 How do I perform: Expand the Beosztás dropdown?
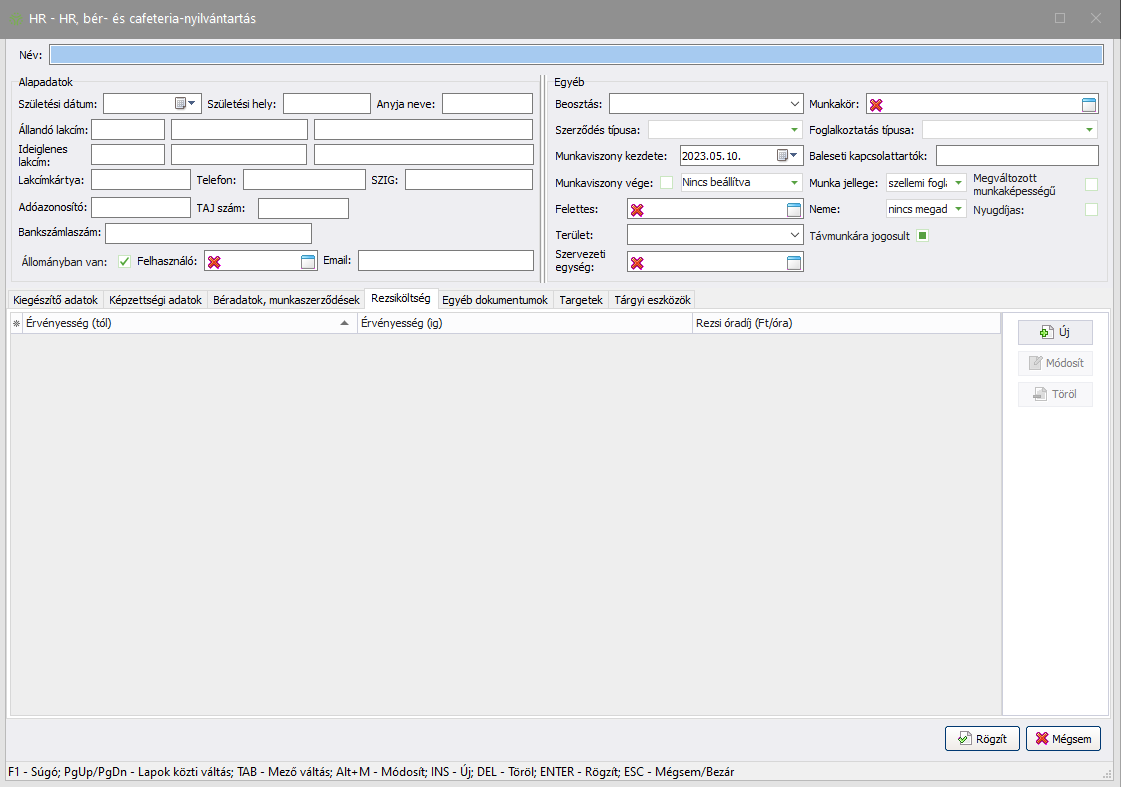(794, 104)
